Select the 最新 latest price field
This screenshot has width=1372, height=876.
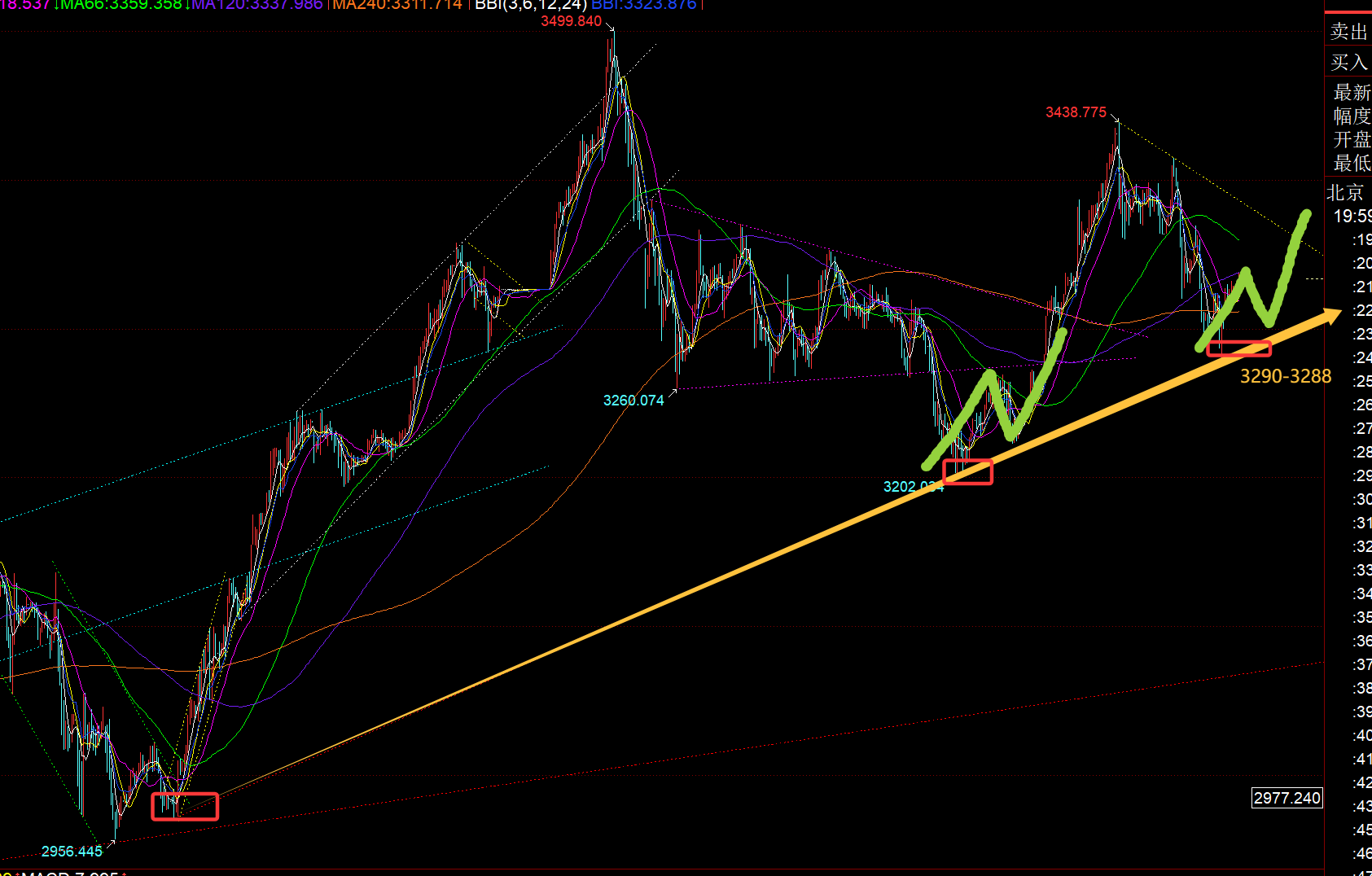pyautogui.click(x=1351, y=92)
